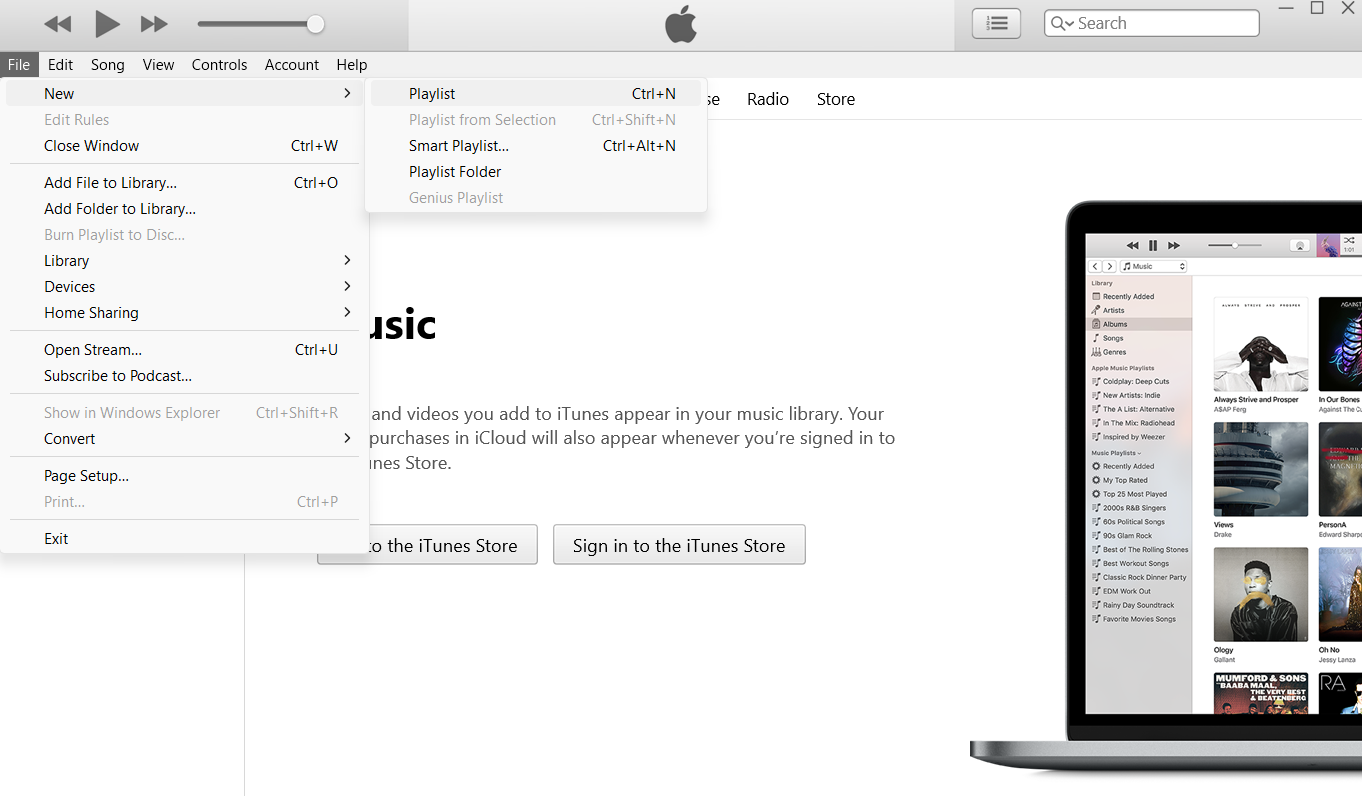1362x796 pixels.
Task: Click Artists in laptop sidebar
Action: click(1113, 310)
